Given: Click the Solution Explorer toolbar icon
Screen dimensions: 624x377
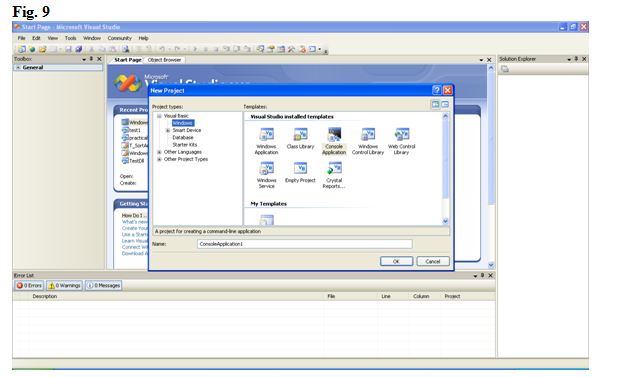Looking at the screenshot, I should point(260,49).
